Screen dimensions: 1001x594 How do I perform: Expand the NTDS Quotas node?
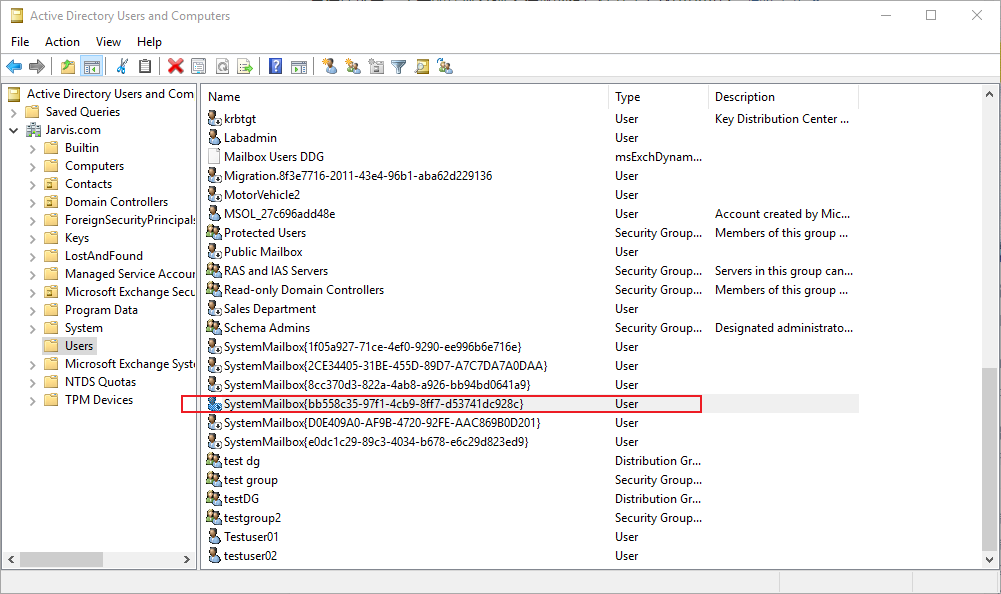(33, 383)
